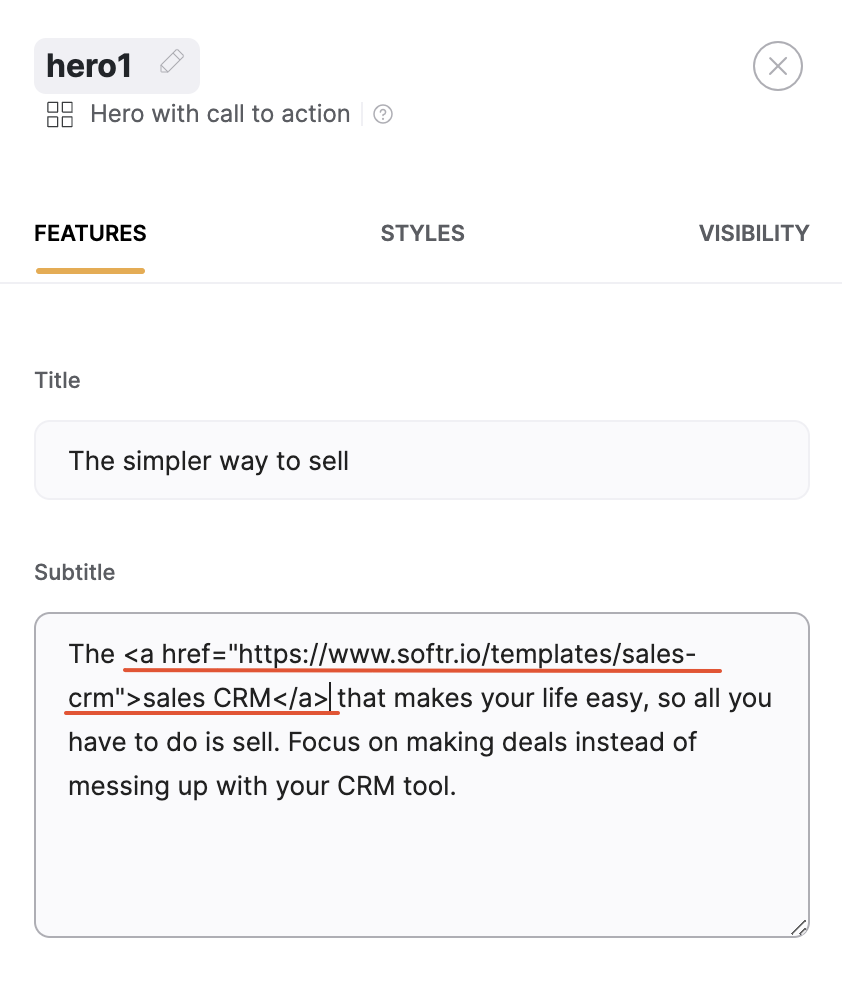
Task: Click the orange underline beneath FEATURES
Action: point(90,268)
